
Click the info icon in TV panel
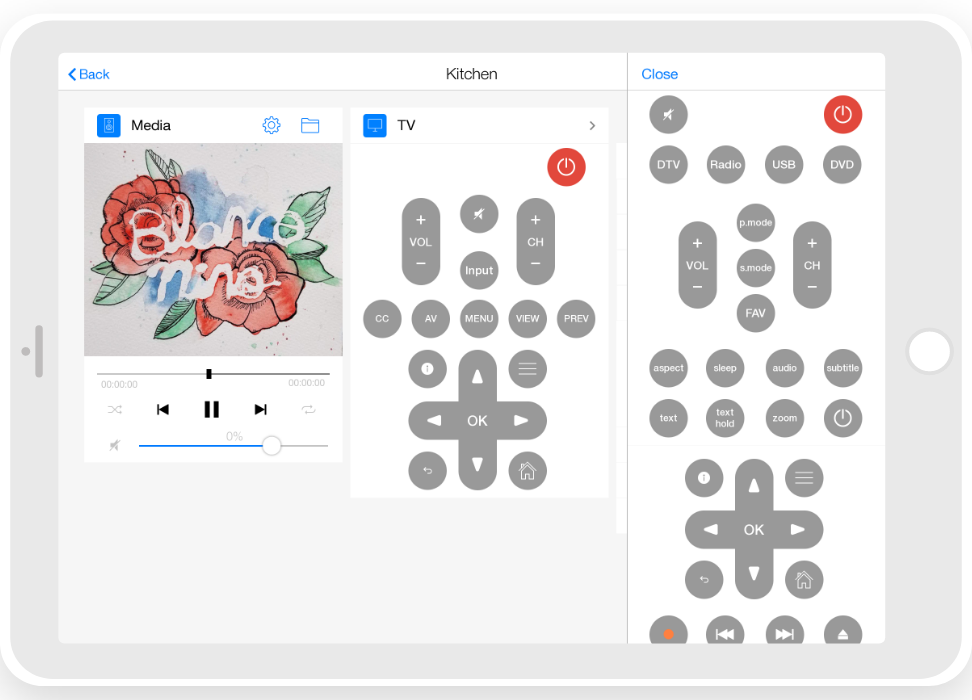point(427,369)
